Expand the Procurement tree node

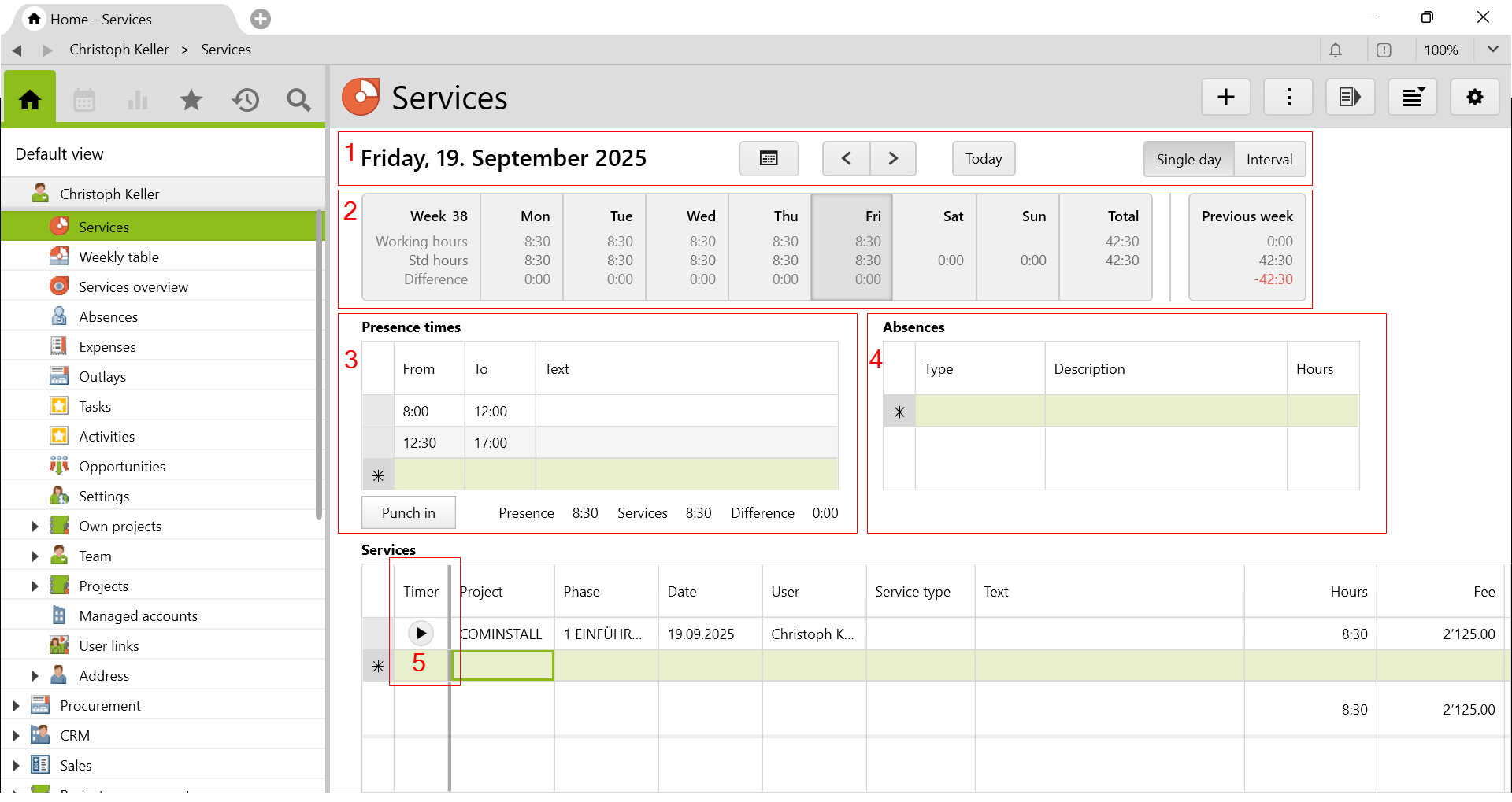click(x=16, y=706)
